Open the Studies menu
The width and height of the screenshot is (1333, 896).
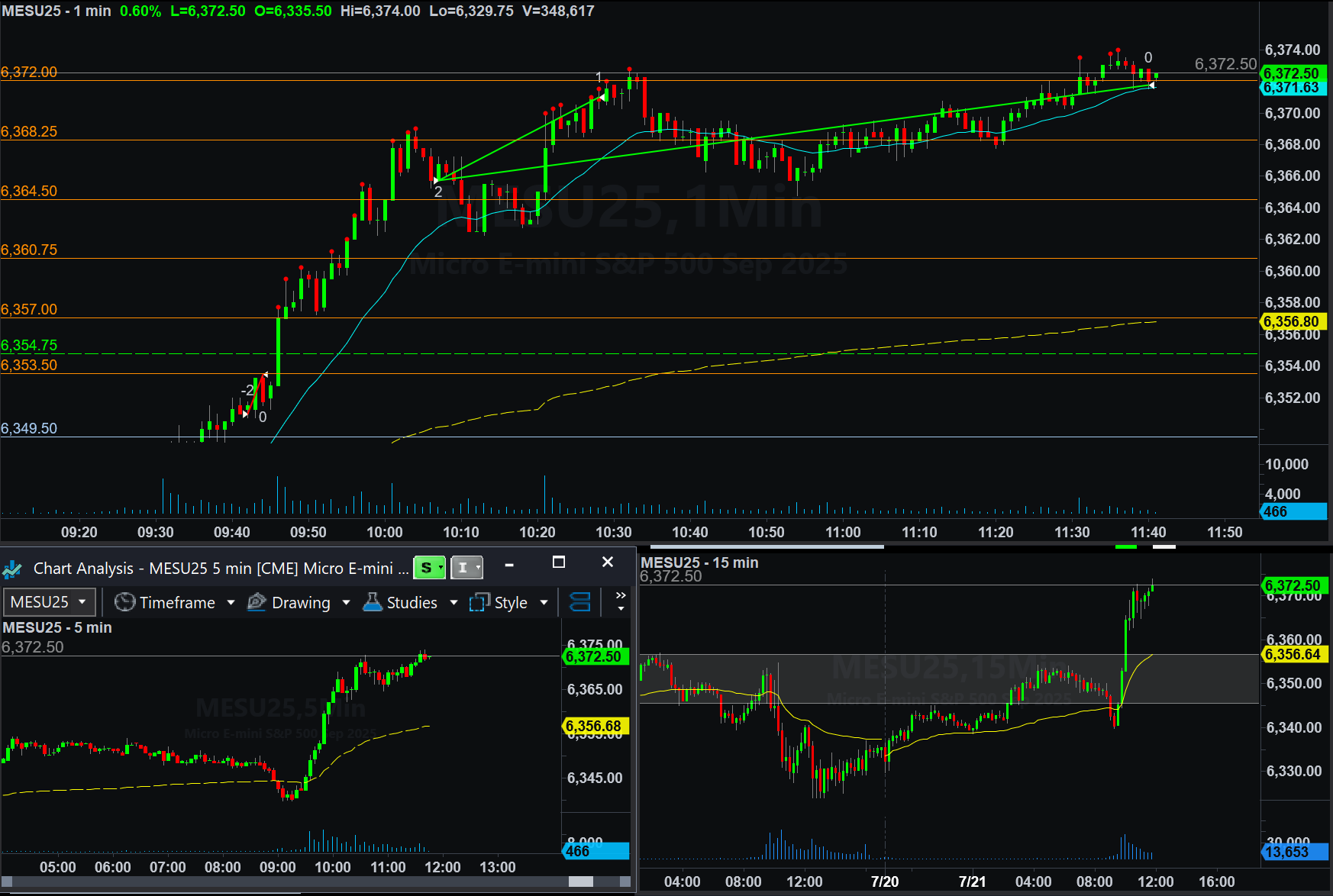pos(412,602)
